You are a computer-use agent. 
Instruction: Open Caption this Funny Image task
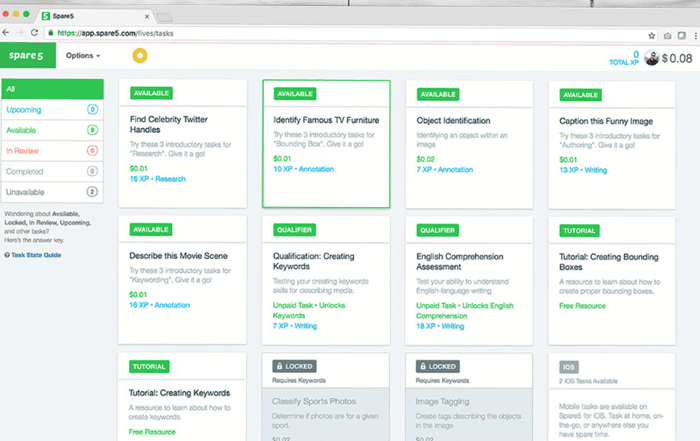(612, 145)
